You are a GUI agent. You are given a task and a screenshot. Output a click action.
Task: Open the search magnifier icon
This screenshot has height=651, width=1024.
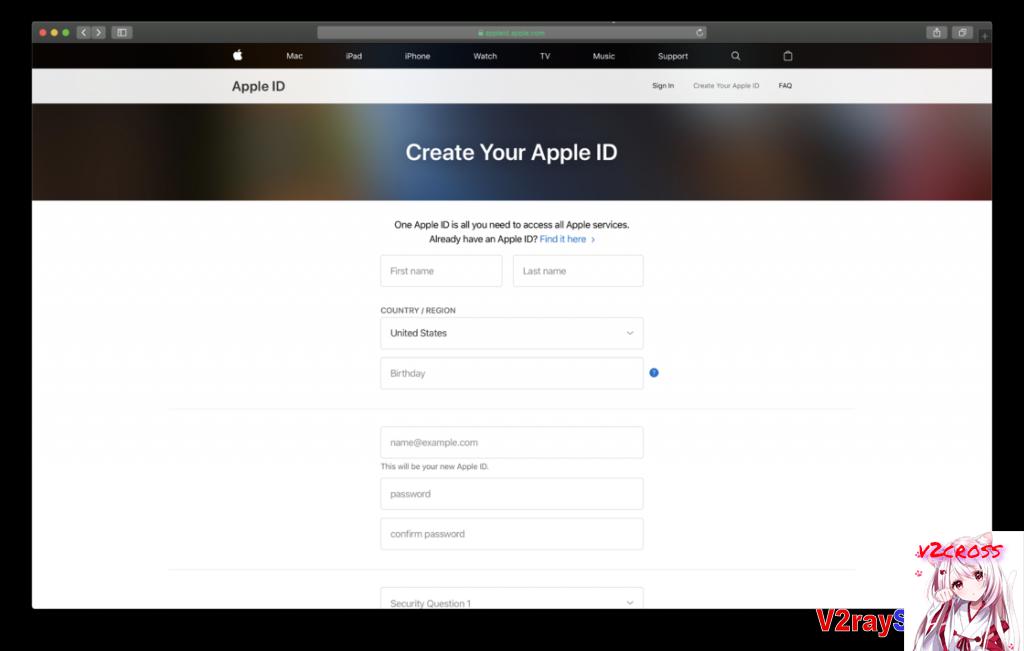point(735,56)
